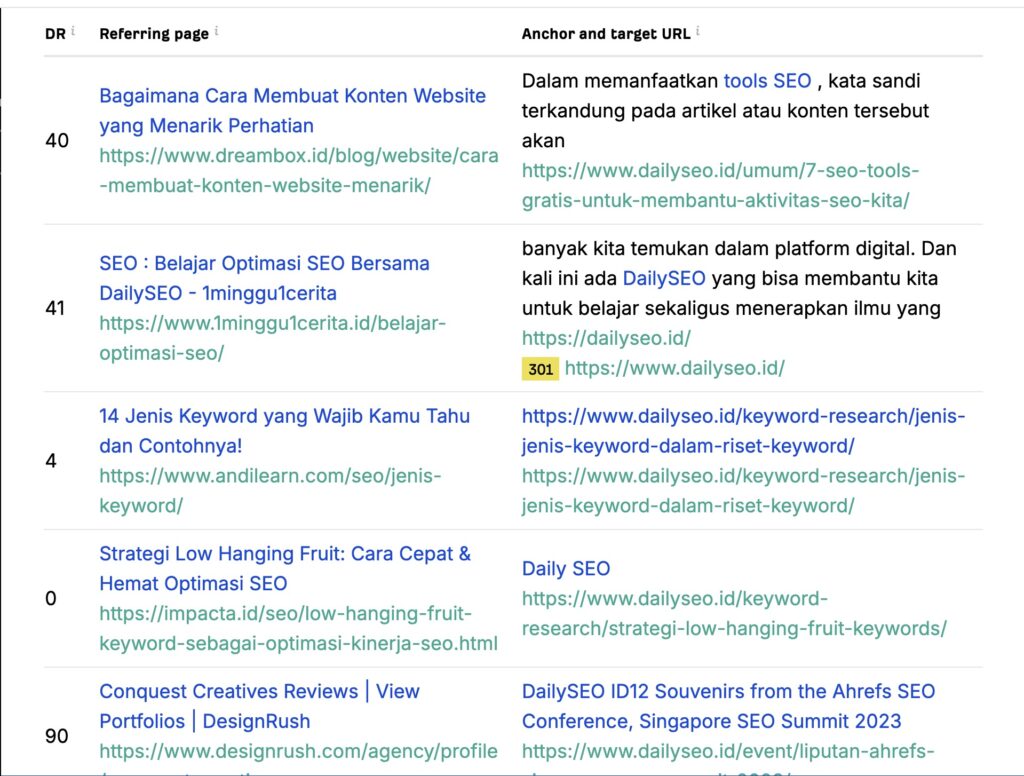
Task: Open 'Conquest Creatives Reviews' page title
Action: tap(259, 706)
